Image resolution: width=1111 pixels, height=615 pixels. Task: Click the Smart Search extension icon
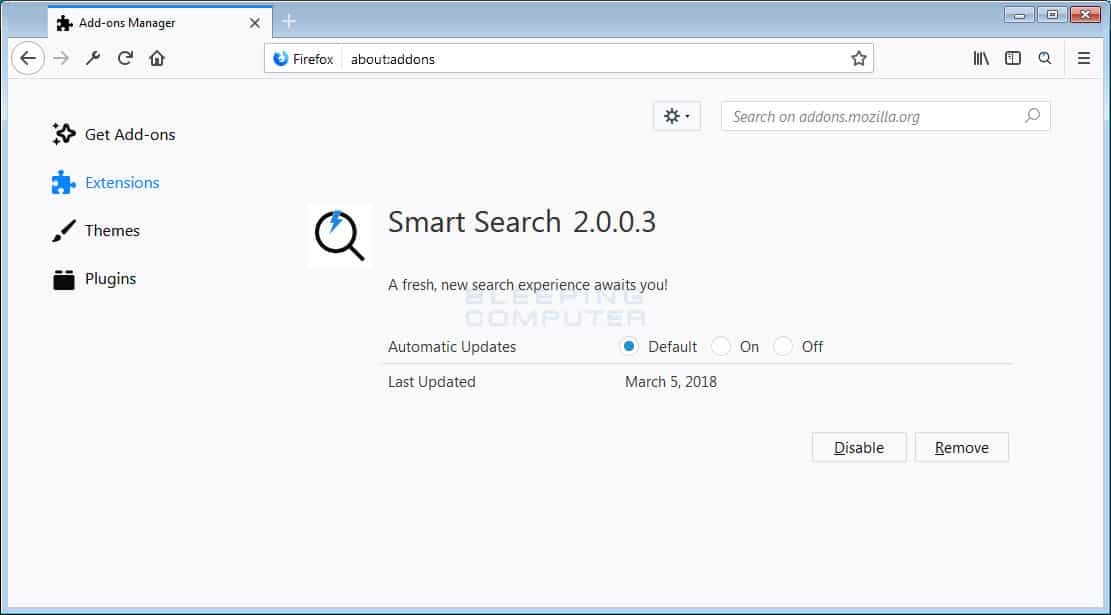point(339,235)
